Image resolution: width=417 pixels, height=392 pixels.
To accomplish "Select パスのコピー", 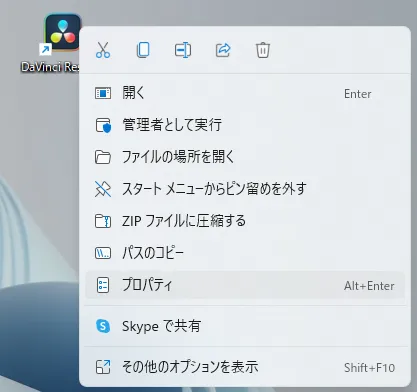I will (245, 253).
